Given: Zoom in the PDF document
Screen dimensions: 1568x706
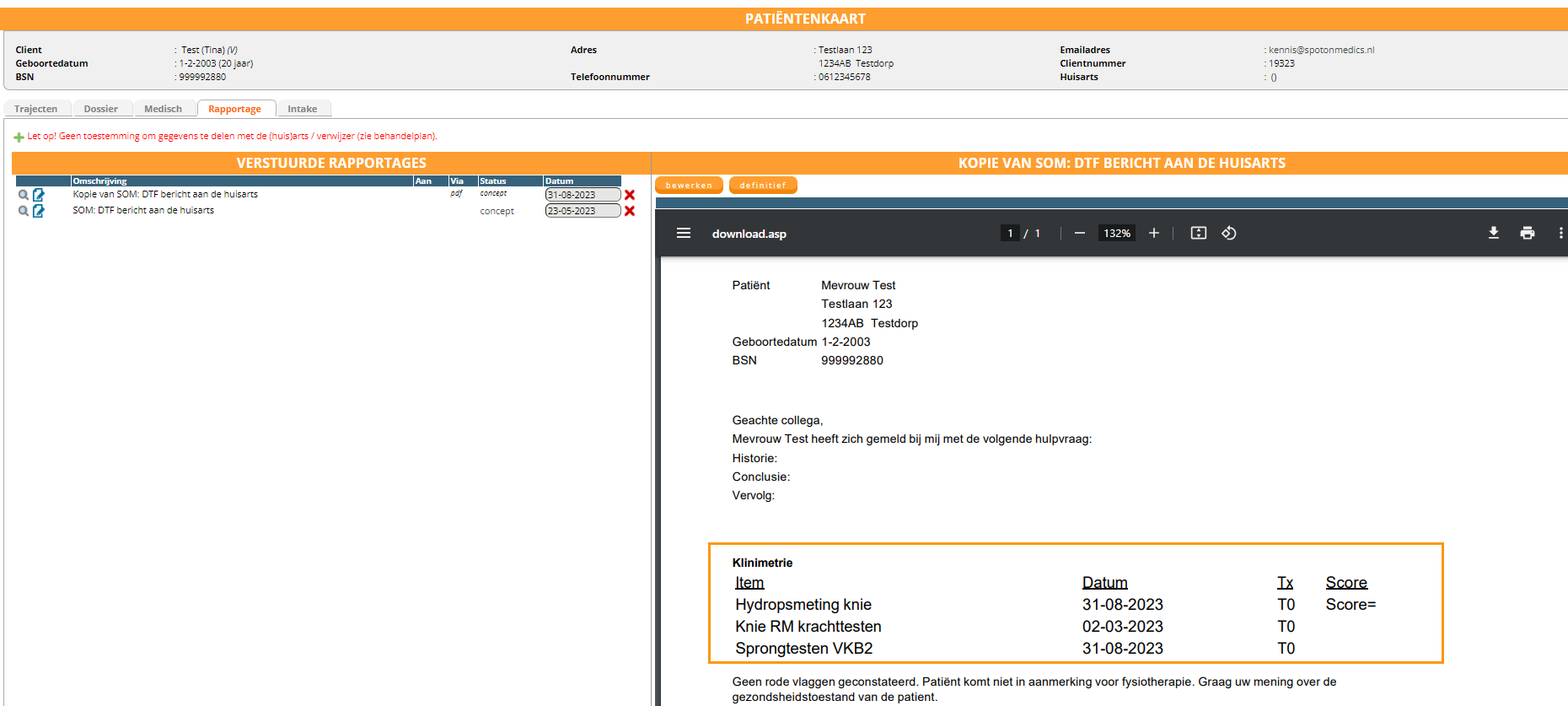Looking at the screenshot, I should [x=1154, y=234].
